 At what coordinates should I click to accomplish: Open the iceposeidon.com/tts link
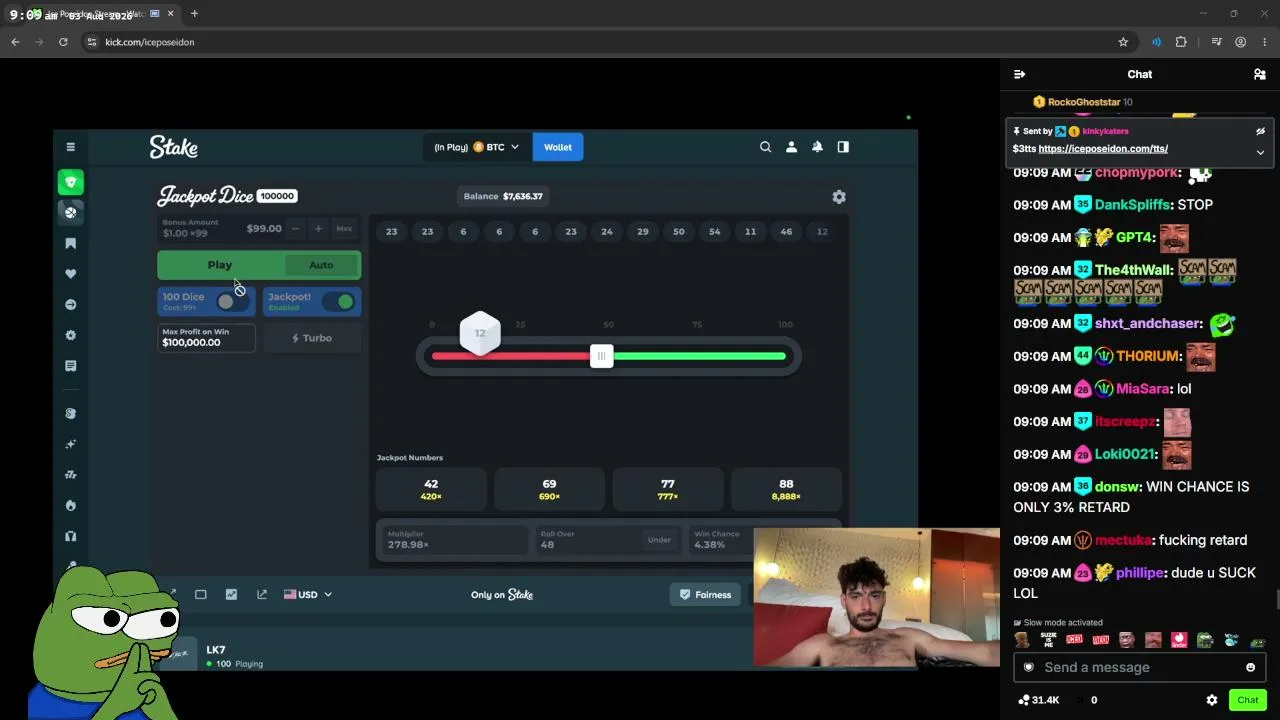(x=1103, y=149)
